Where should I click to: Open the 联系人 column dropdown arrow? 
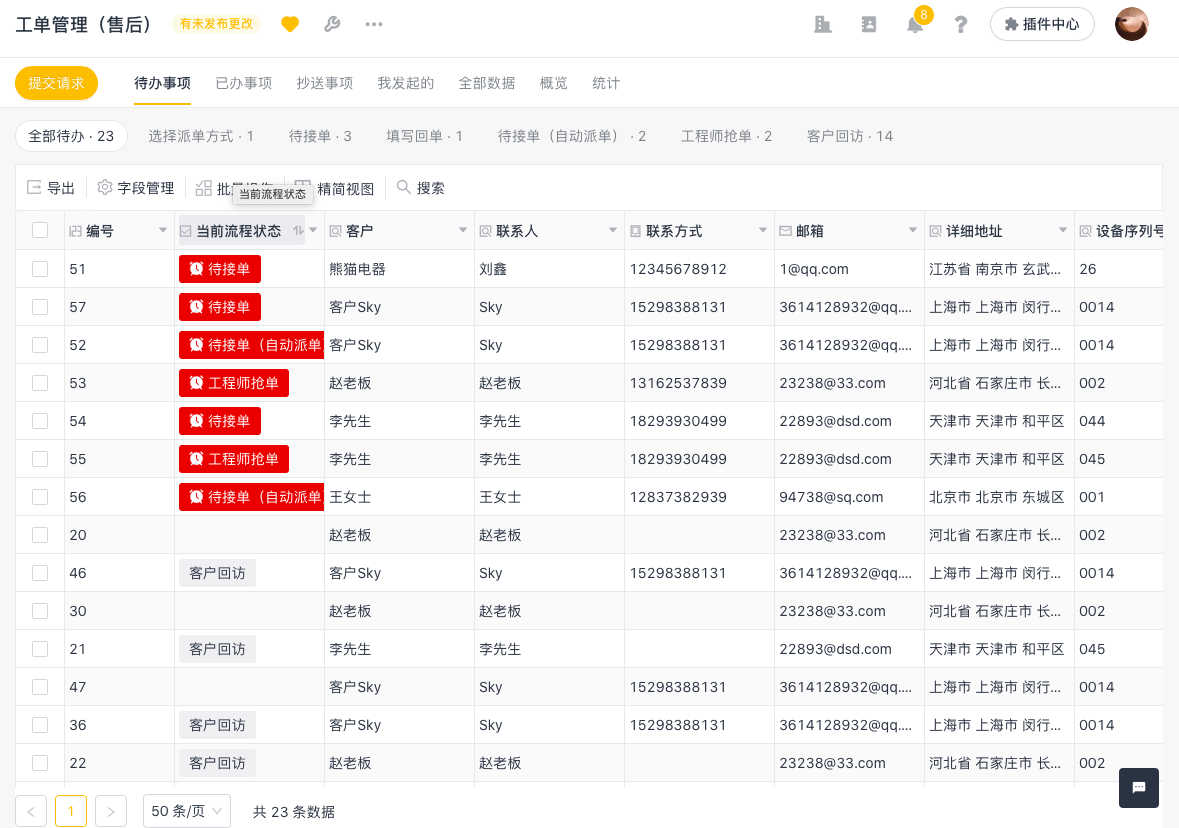613,230
